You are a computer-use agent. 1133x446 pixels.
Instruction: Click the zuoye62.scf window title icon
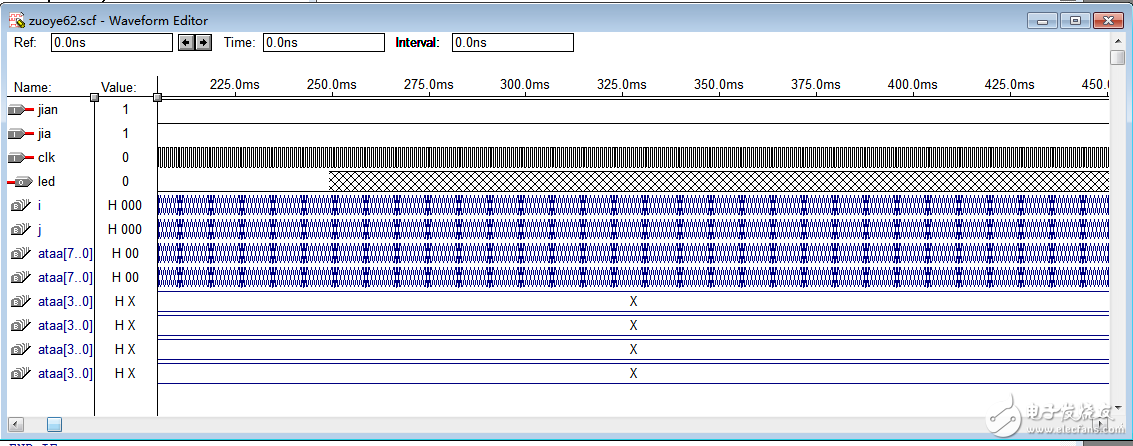17,20
